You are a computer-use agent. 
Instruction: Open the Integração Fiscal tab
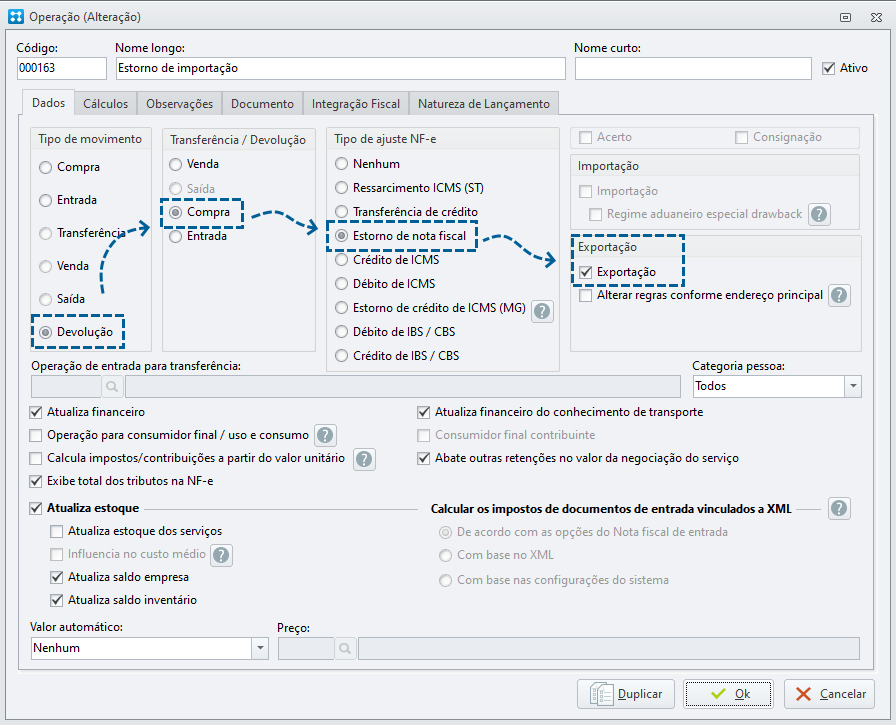coord(356,104)
